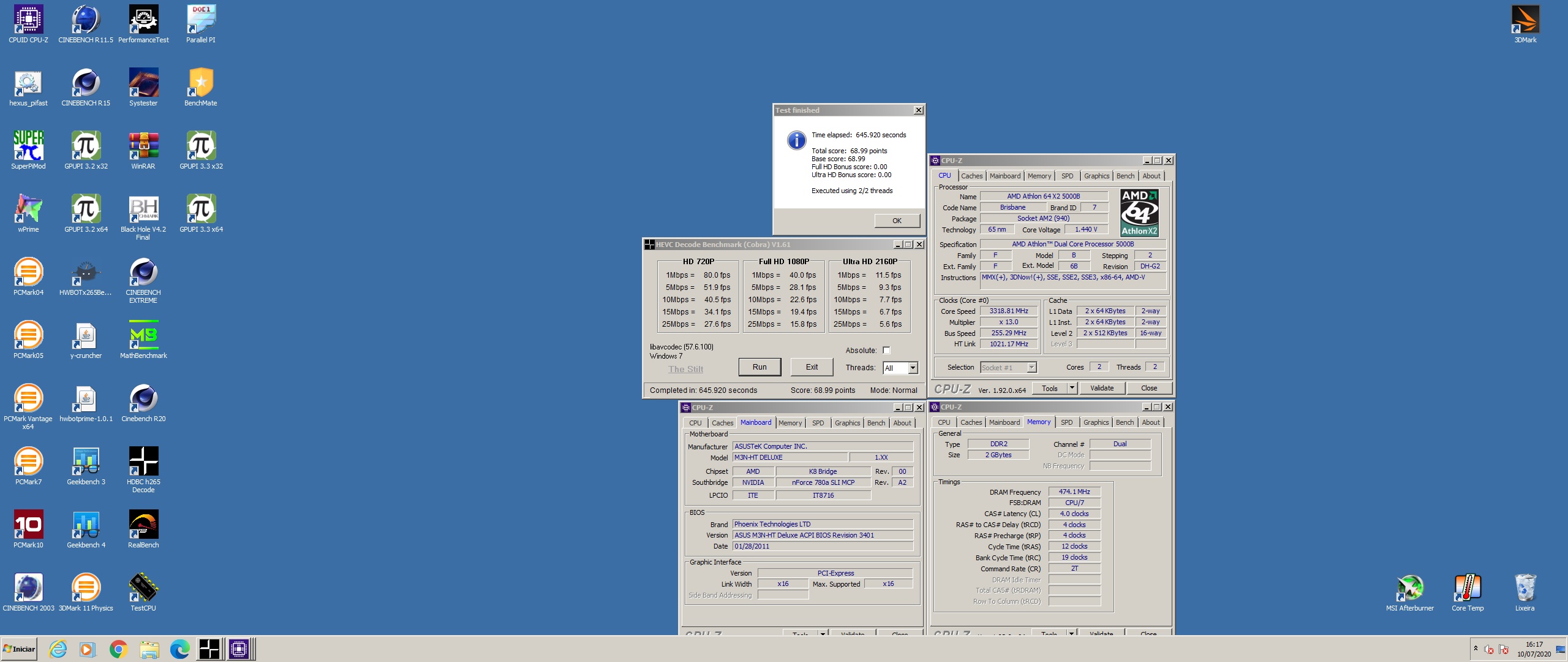The width and height of the screenshot is (1568, 662).
Task: Click Close button in CPU-Z CPU window
Action: (x=1149, y=388)
